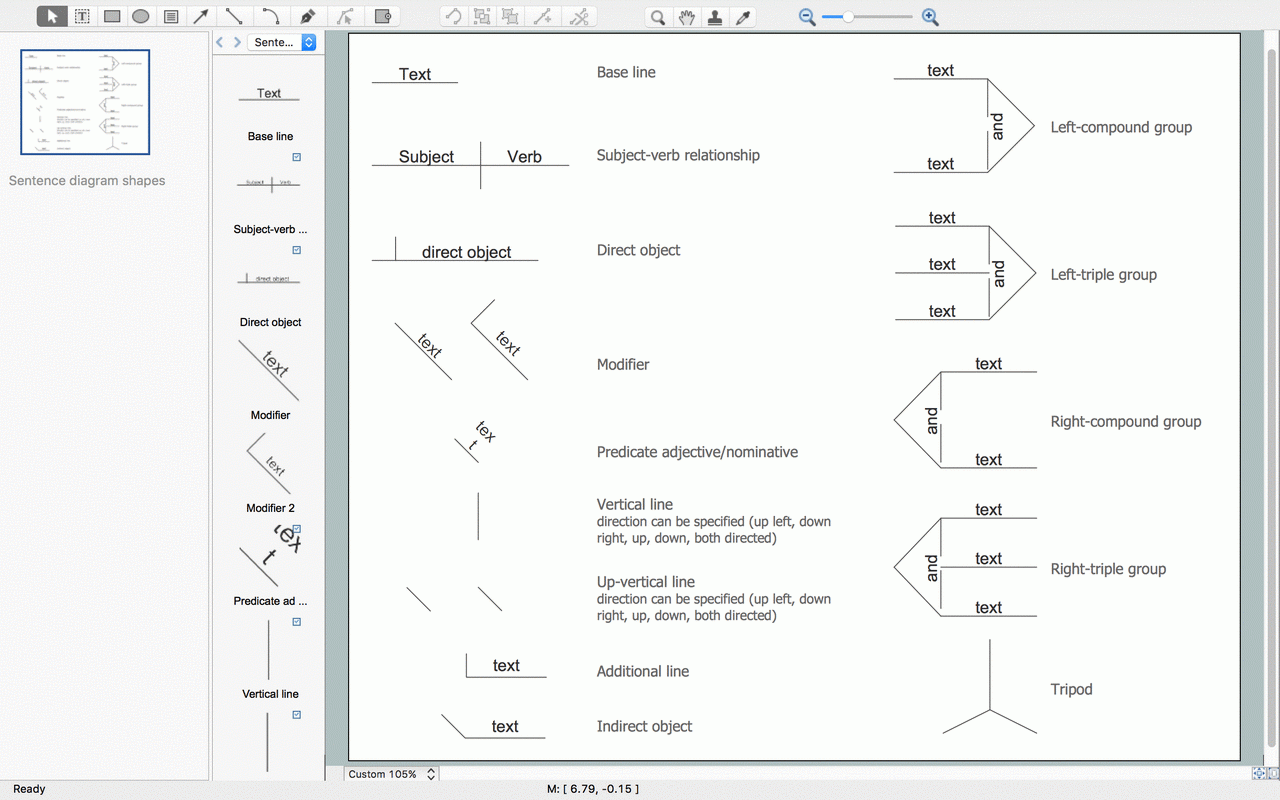
Task: Open the Custom 105% zoom stepper
Action: [431, 774]
